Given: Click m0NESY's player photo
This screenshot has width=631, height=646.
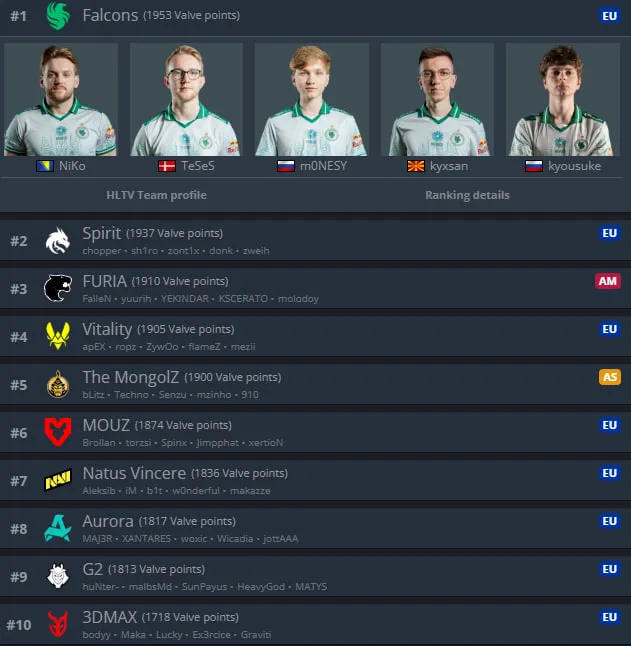Looking at the screenshot, I should click(x=311, y=99).
